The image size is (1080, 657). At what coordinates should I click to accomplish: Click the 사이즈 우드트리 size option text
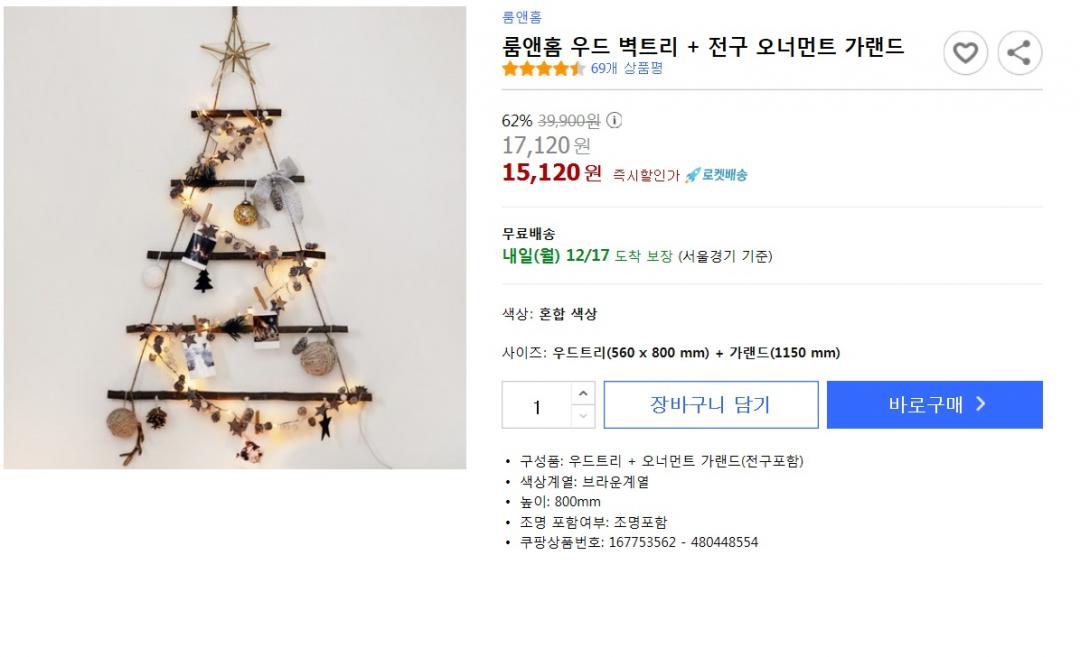(x=670, y=353)
